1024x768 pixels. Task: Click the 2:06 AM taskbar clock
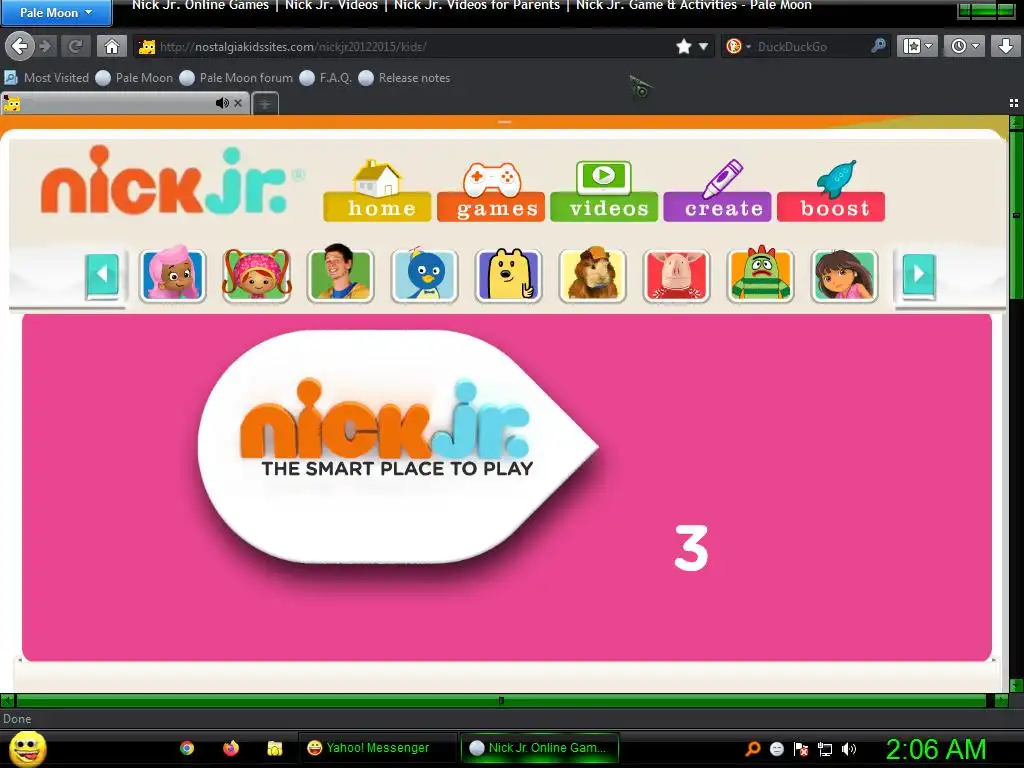936,749
